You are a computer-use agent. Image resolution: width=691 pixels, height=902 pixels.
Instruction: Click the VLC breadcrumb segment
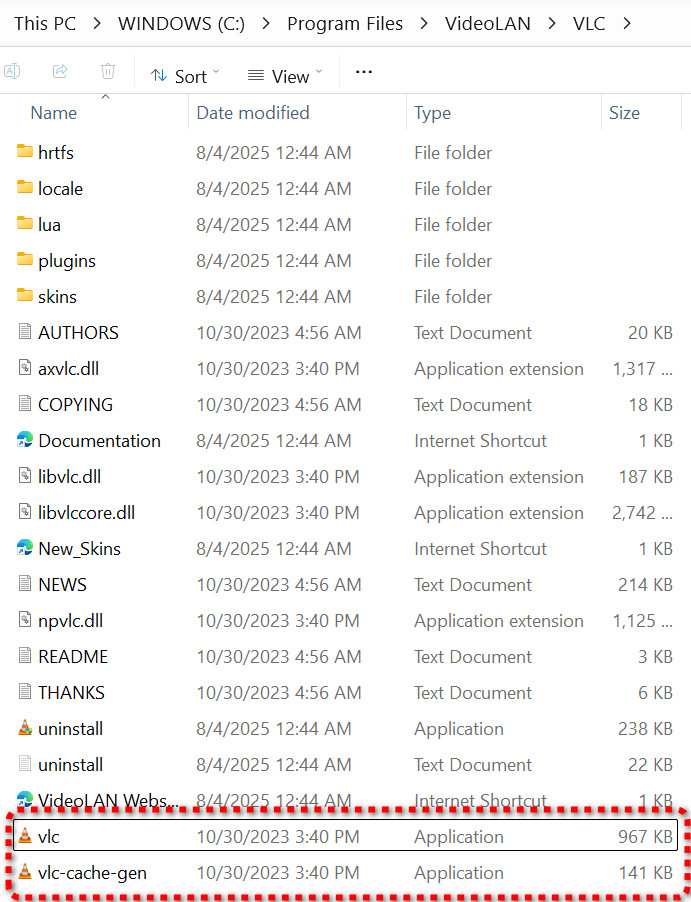(589, 24)
